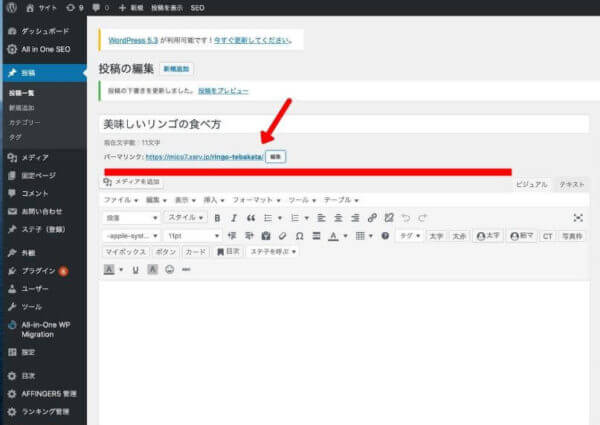
Task: Open the paragraph format dropdown
Action: 131,218
